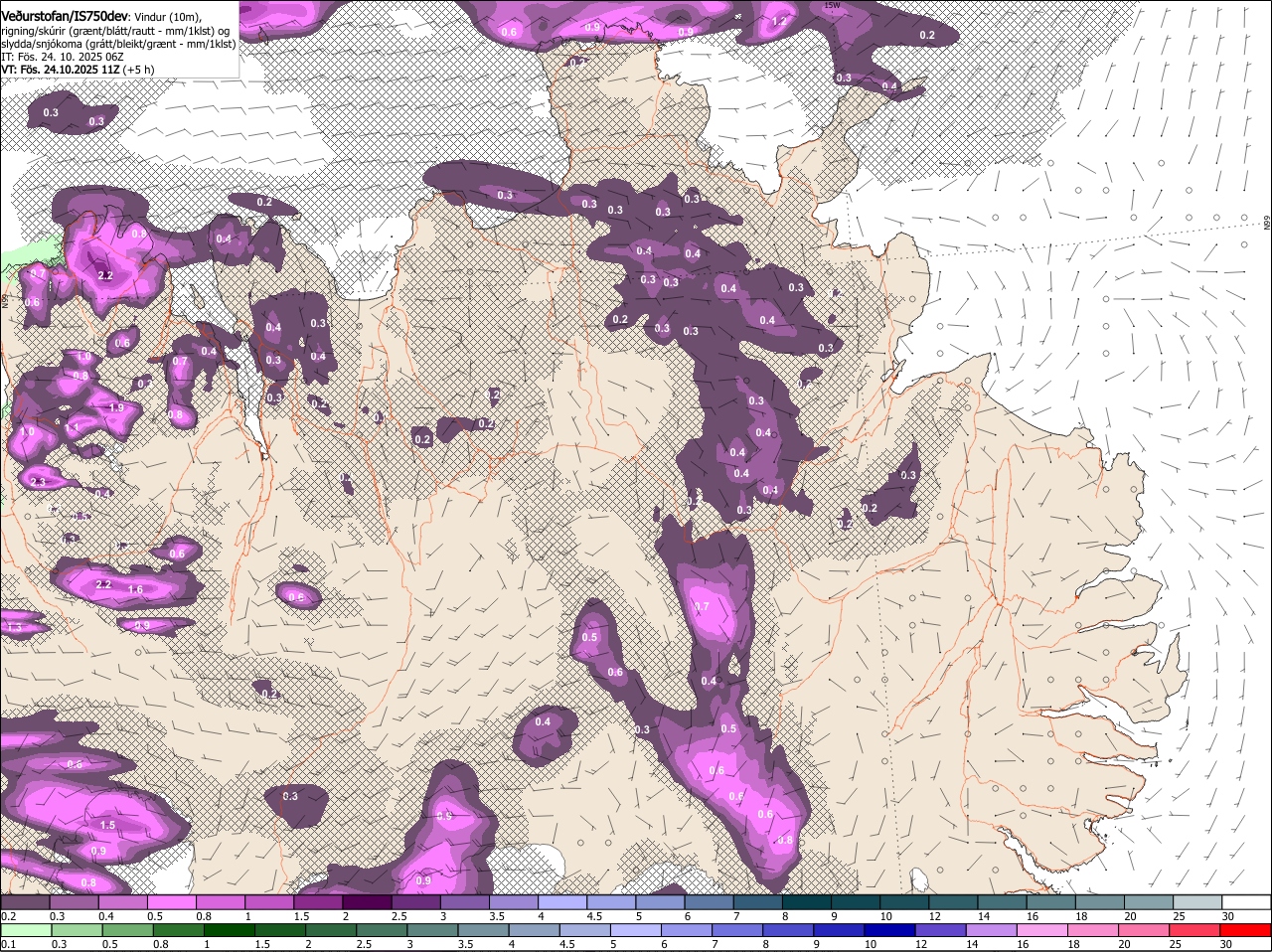Screen dimensions: 1272x952
Task: Pick bottom legend row swatch labelled 8
Action: 789,930
